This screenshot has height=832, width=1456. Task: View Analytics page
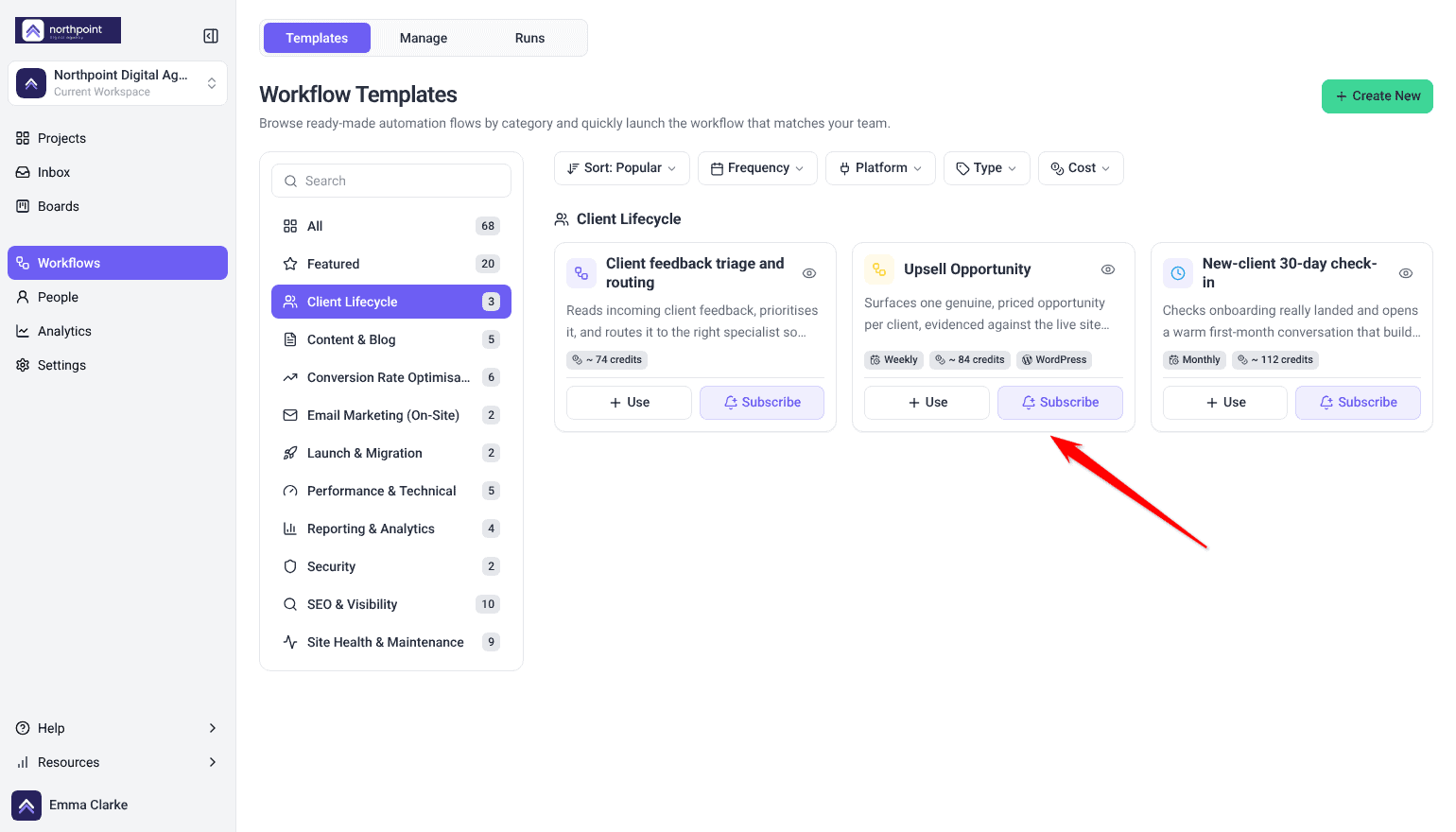(x=117, y=331)
